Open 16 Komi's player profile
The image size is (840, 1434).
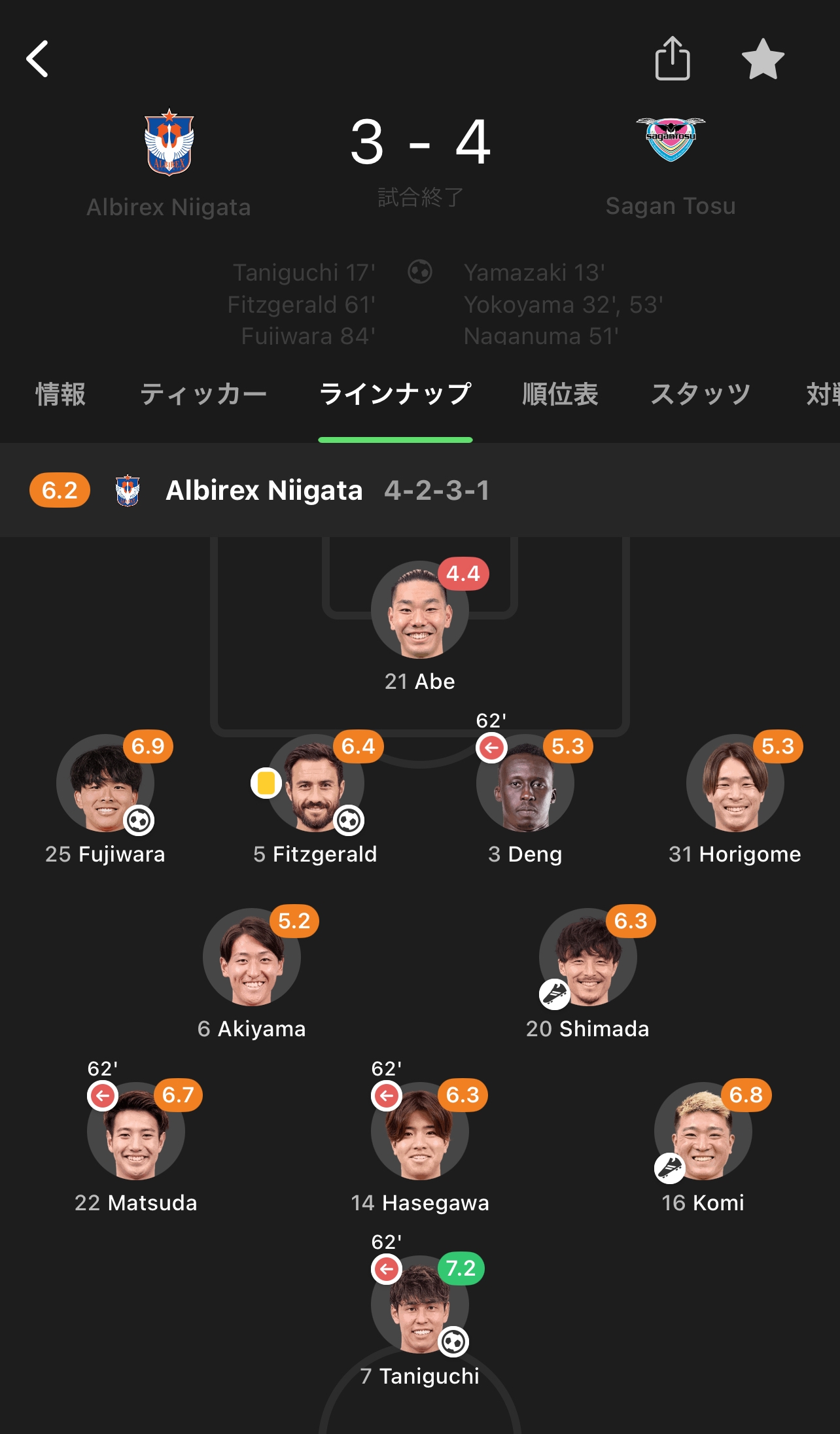point(703,1131)
